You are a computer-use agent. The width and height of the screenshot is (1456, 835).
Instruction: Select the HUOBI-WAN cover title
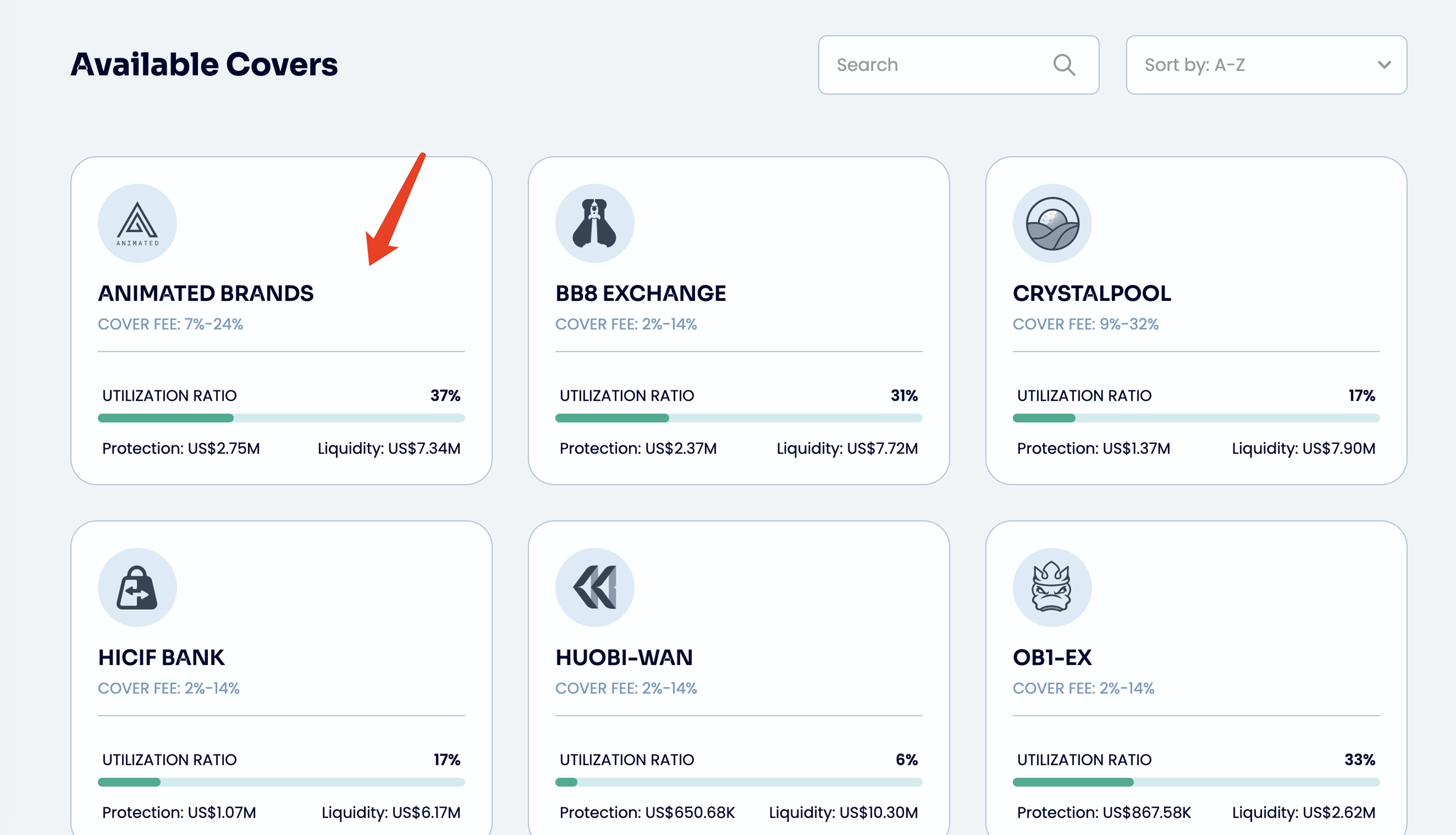(x=624, y=657)
